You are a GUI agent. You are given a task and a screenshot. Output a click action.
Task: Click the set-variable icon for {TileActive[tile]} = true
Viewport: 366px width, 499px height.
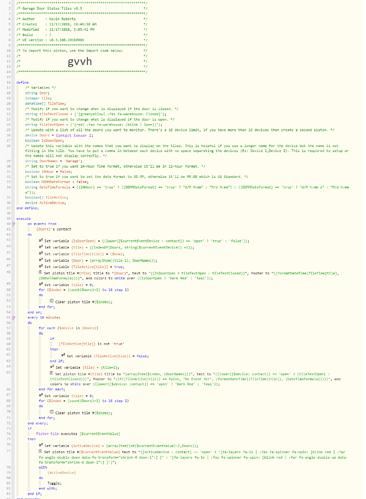[41, 266]
